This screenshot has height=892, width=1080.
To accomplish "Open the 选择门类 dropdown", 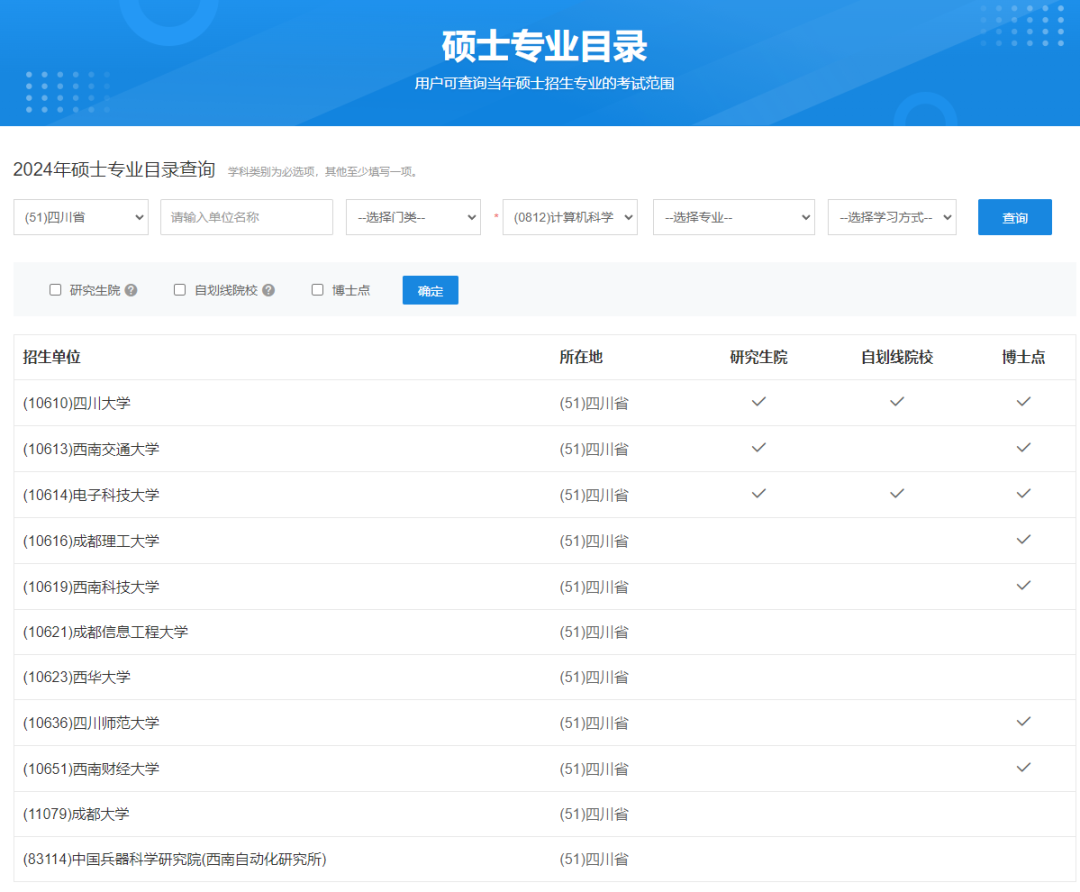I will click(413, 217).
